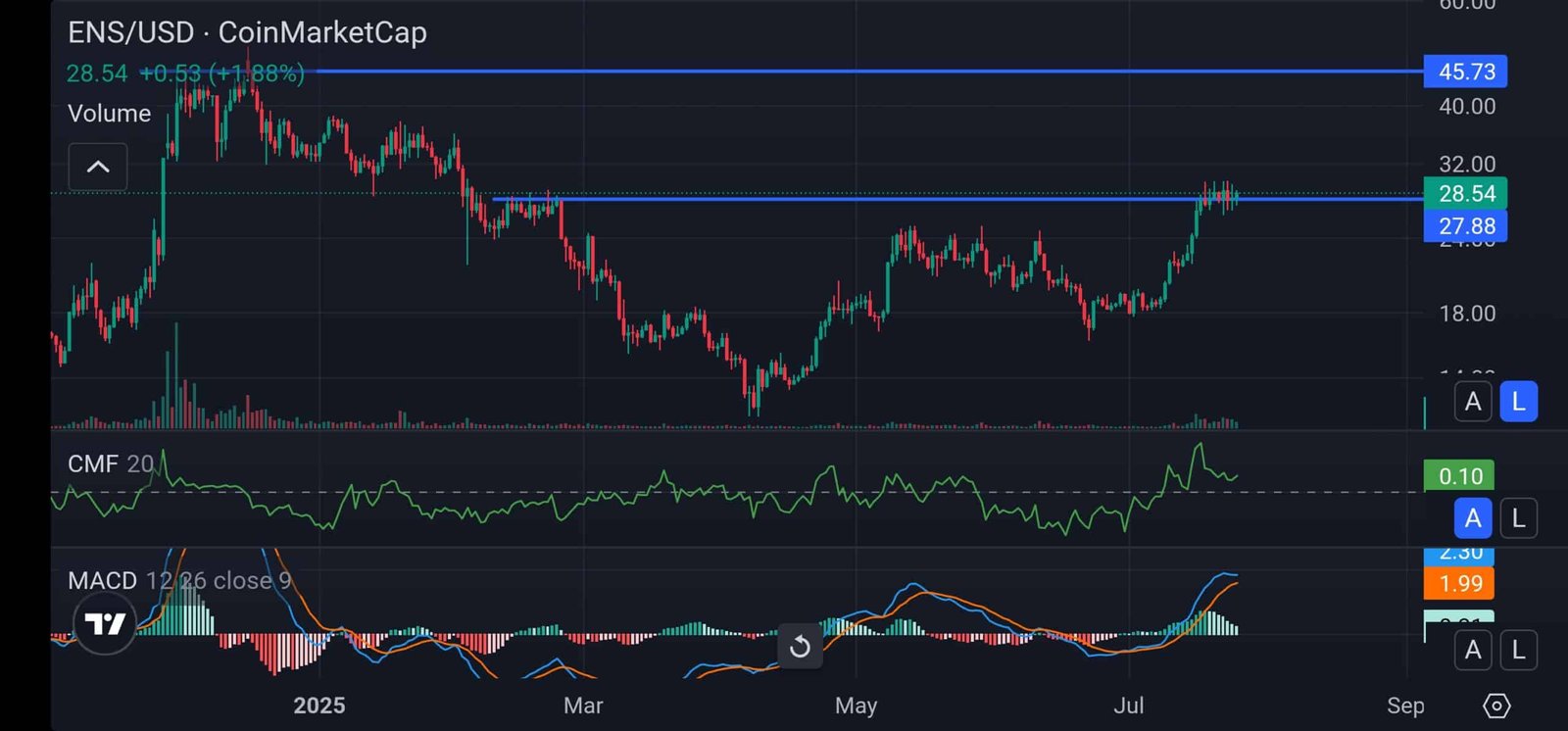Image resolution: width=1568 pixels, height=731 pixels.
Task: Toggle log scale L in the main price pane
Action: (1518, 402)
